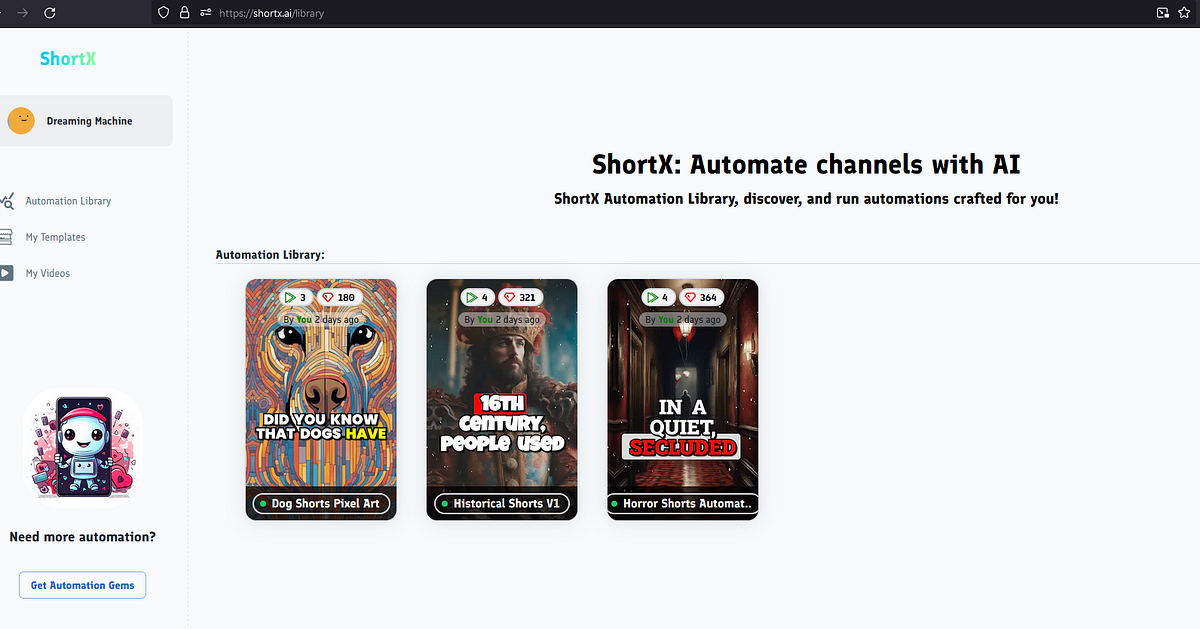The image size is (1200, 629).
Task: Click the green status dot on Historical Shorts V1
Action: 444,504
